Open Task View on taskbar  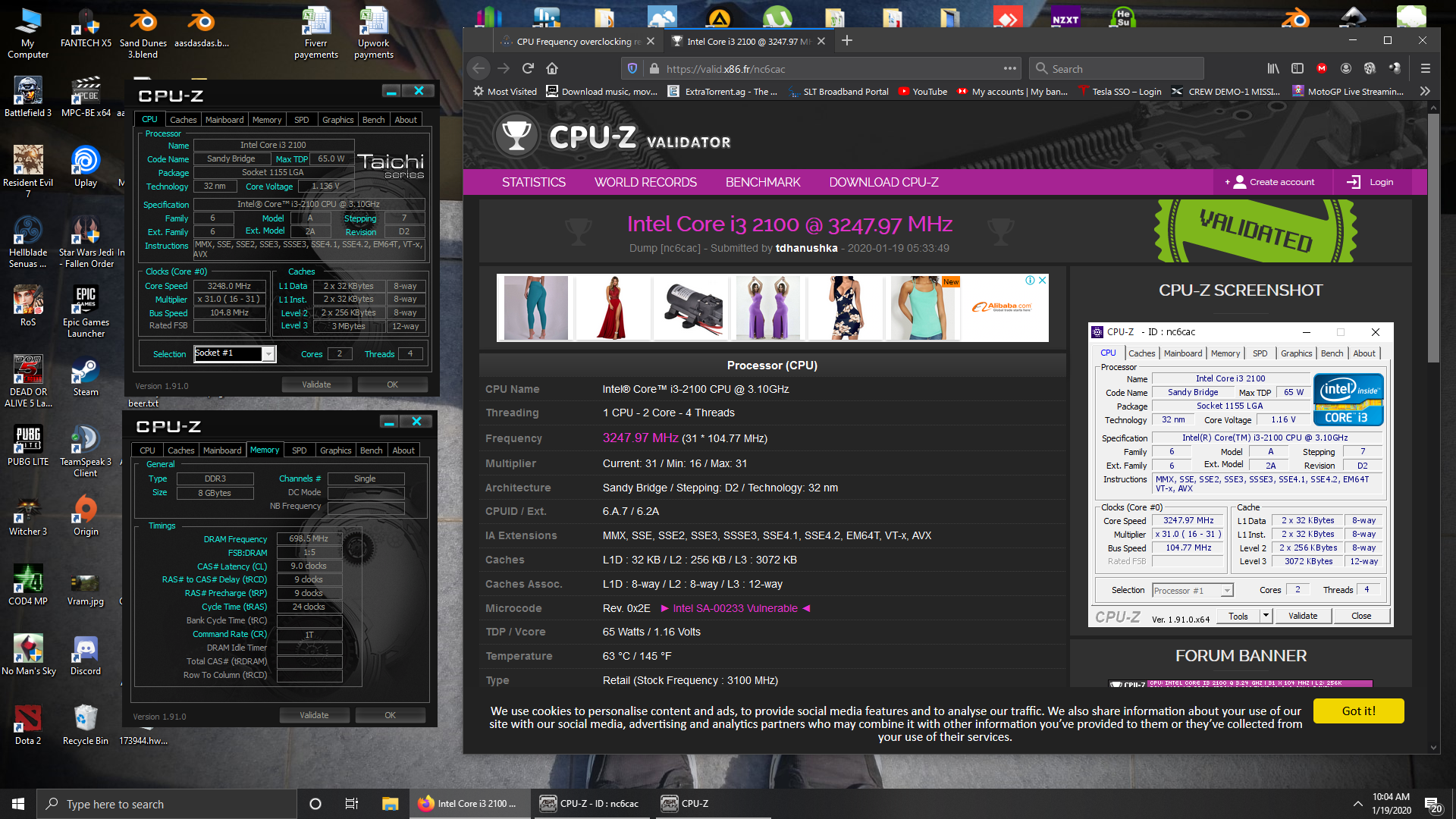[x=351, y=804]
